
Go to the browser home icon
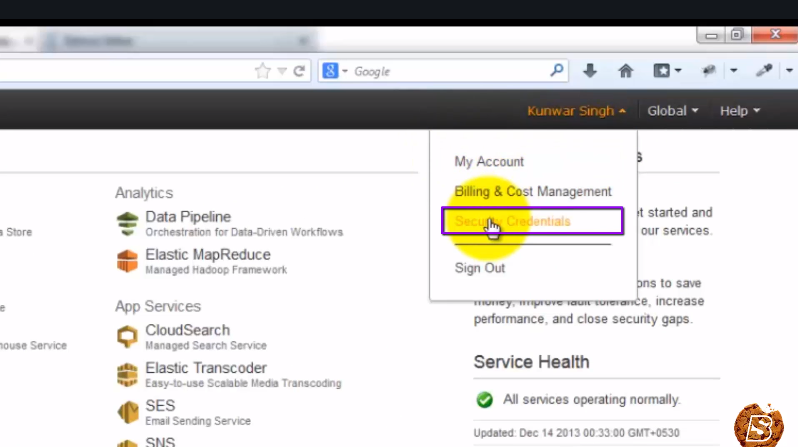tap(625, 70)
